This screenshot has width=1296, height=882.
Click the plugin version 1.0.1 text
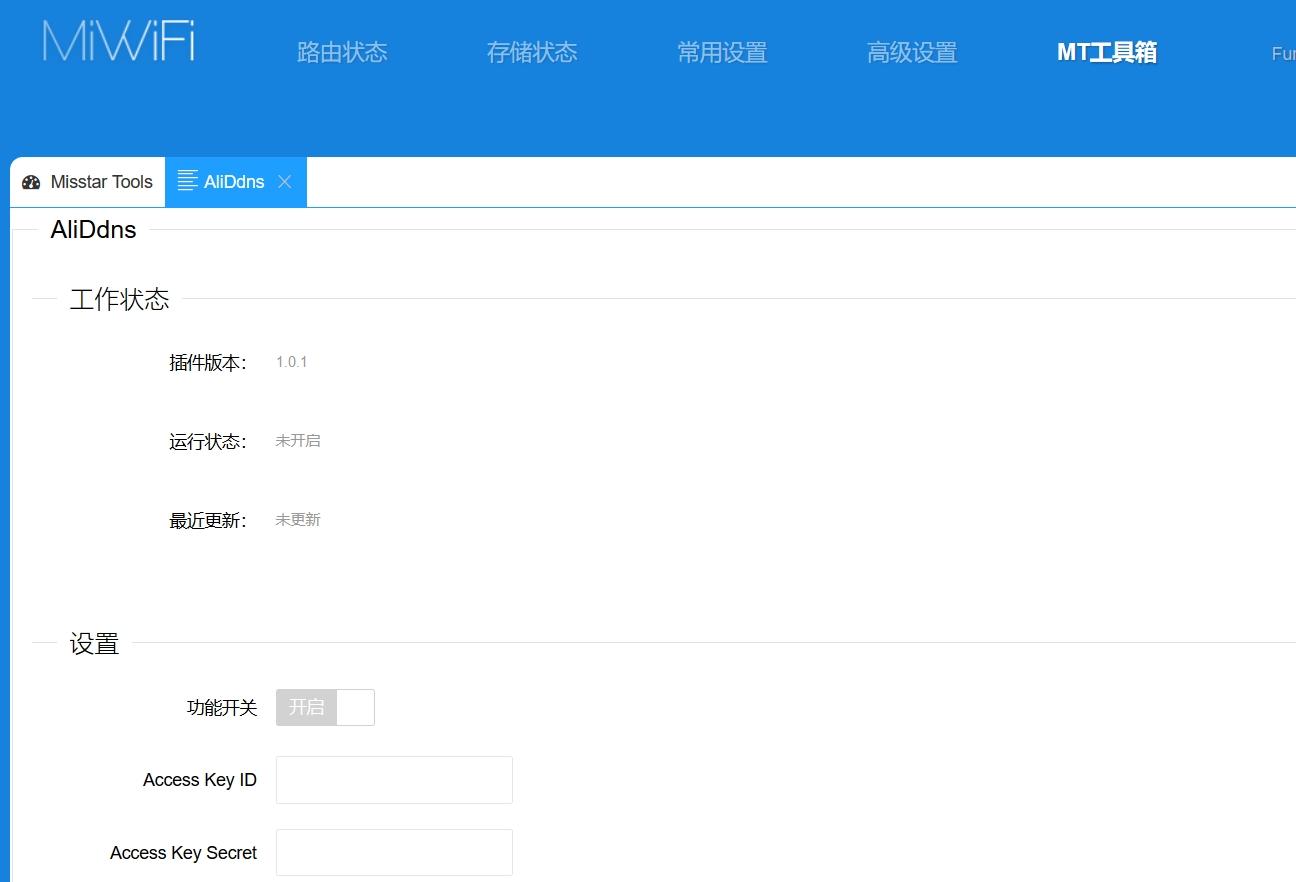tap(292, 362)
